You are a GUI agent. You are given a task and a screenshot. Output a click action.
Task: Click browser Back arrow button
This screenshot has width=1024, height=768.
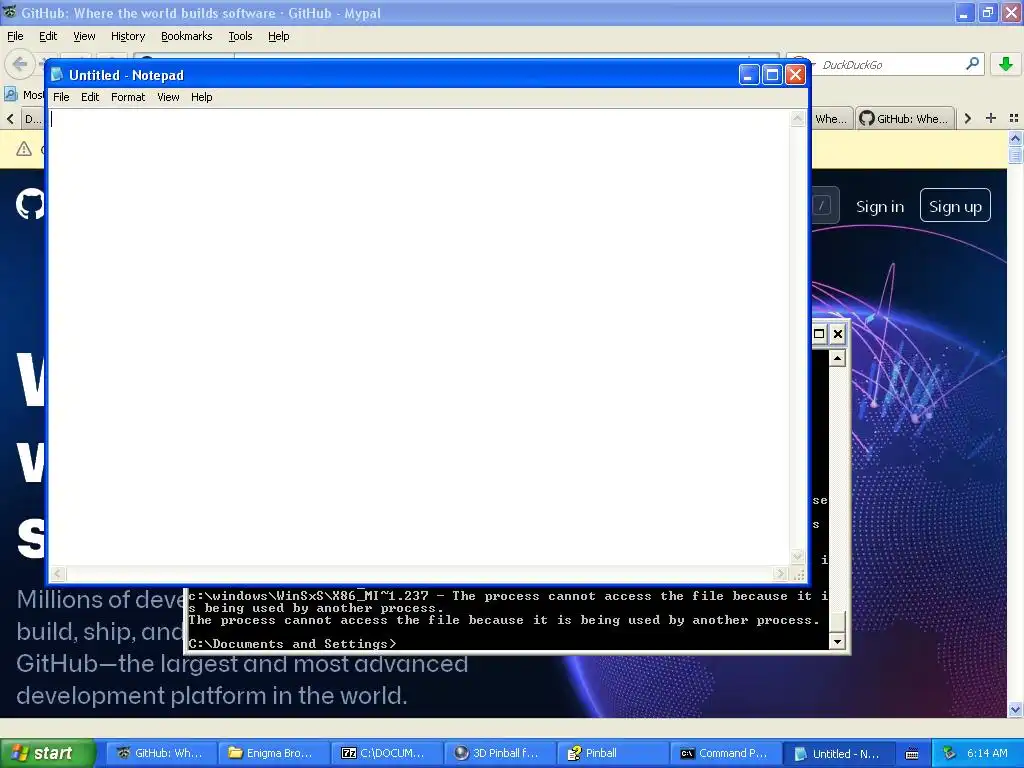(x=19, y=64)
